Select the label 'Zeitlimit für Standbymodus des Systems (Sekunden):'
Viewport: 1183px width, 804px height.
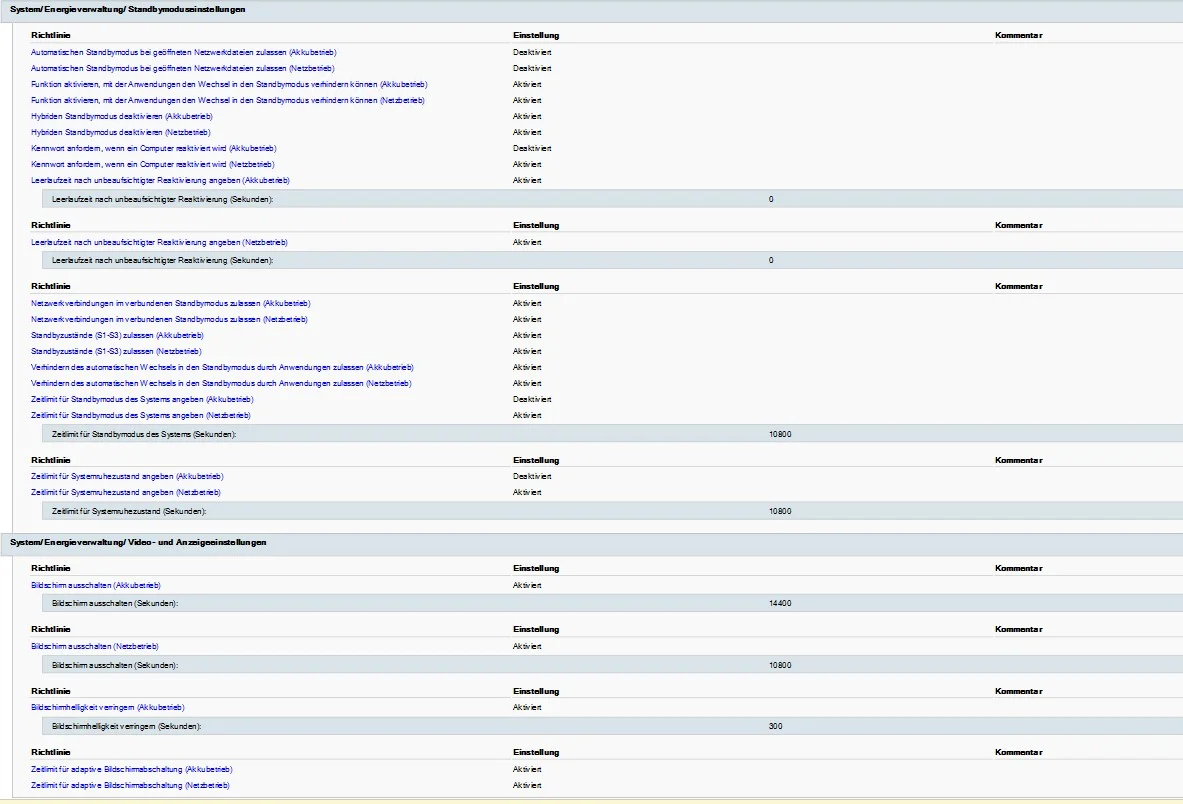coord(144,434)
